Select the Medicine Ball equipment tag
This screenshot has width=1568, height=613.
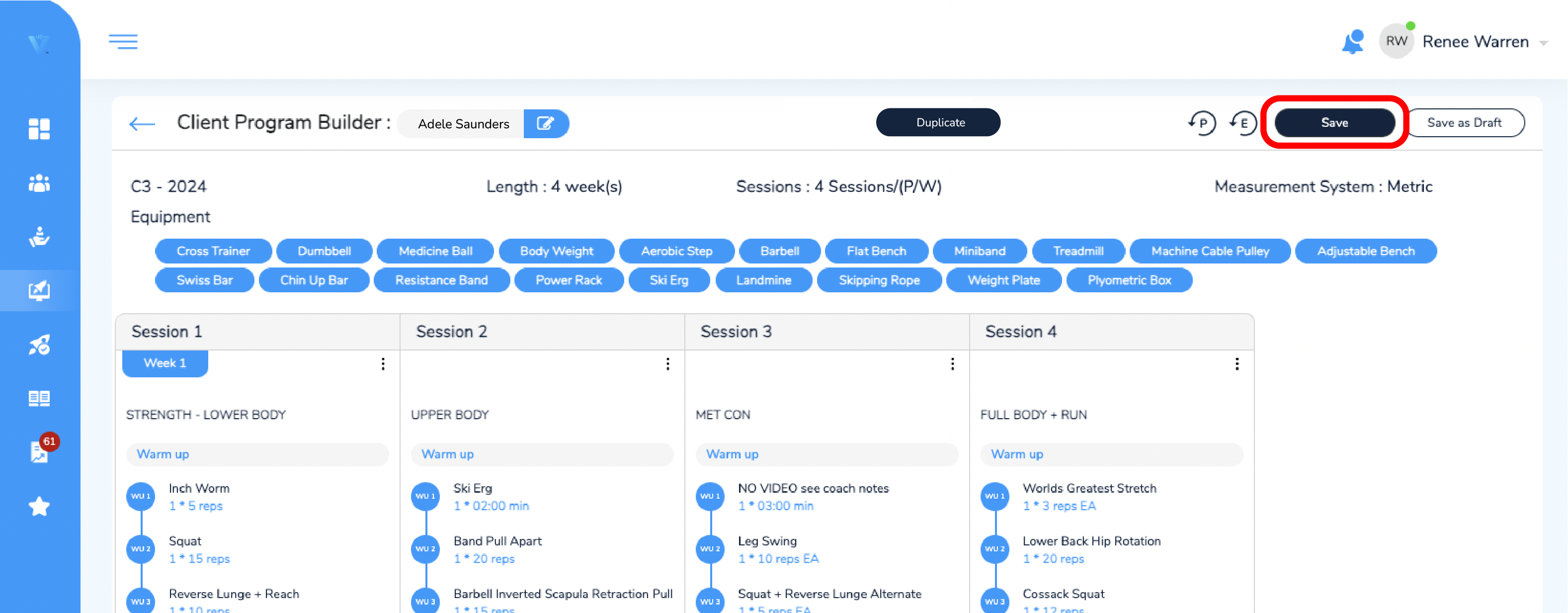(x=435, y=251)
